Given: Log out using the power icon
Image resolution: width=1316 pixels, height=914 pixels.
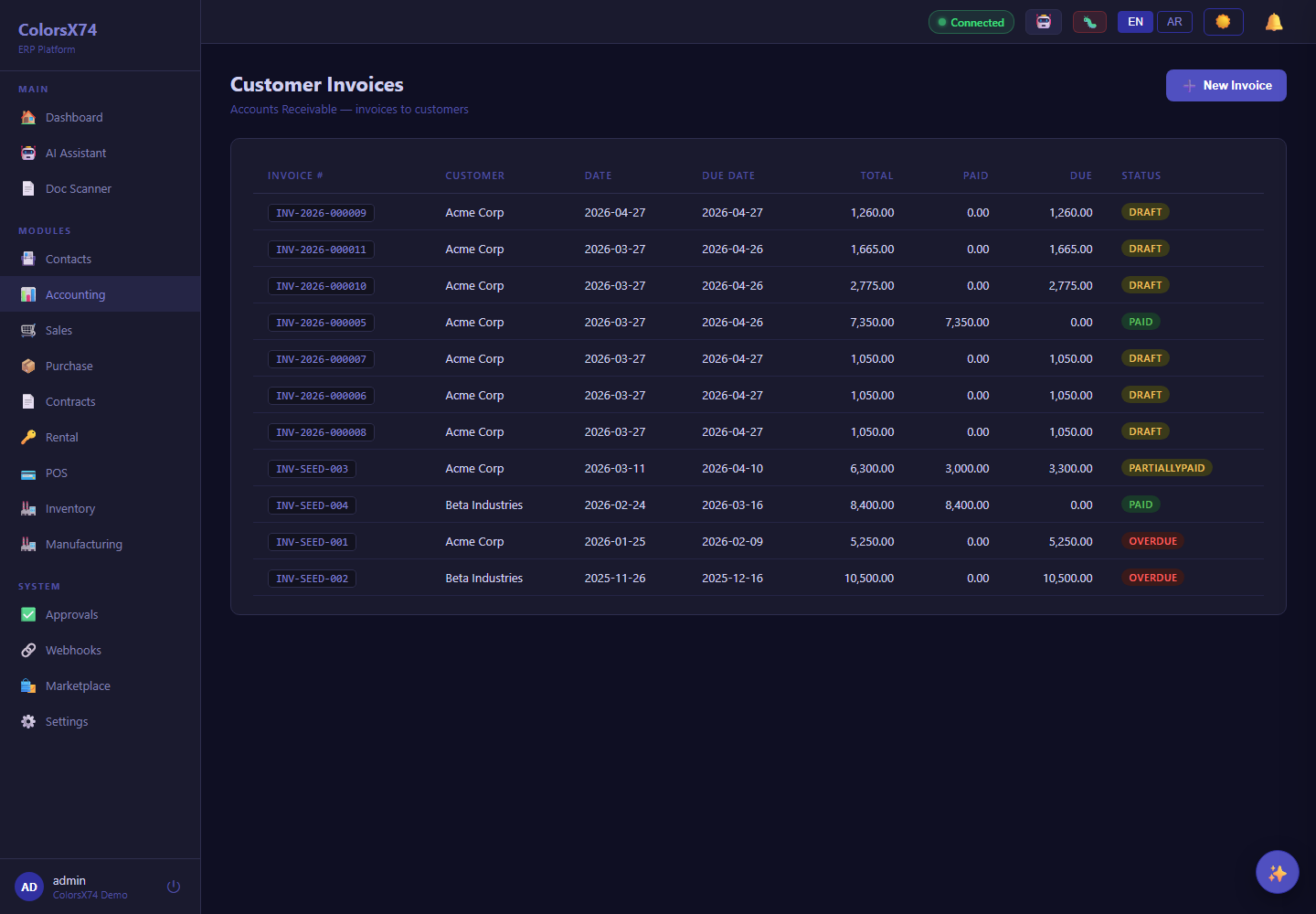Looking at the screenshot, I should pos(174,887).
